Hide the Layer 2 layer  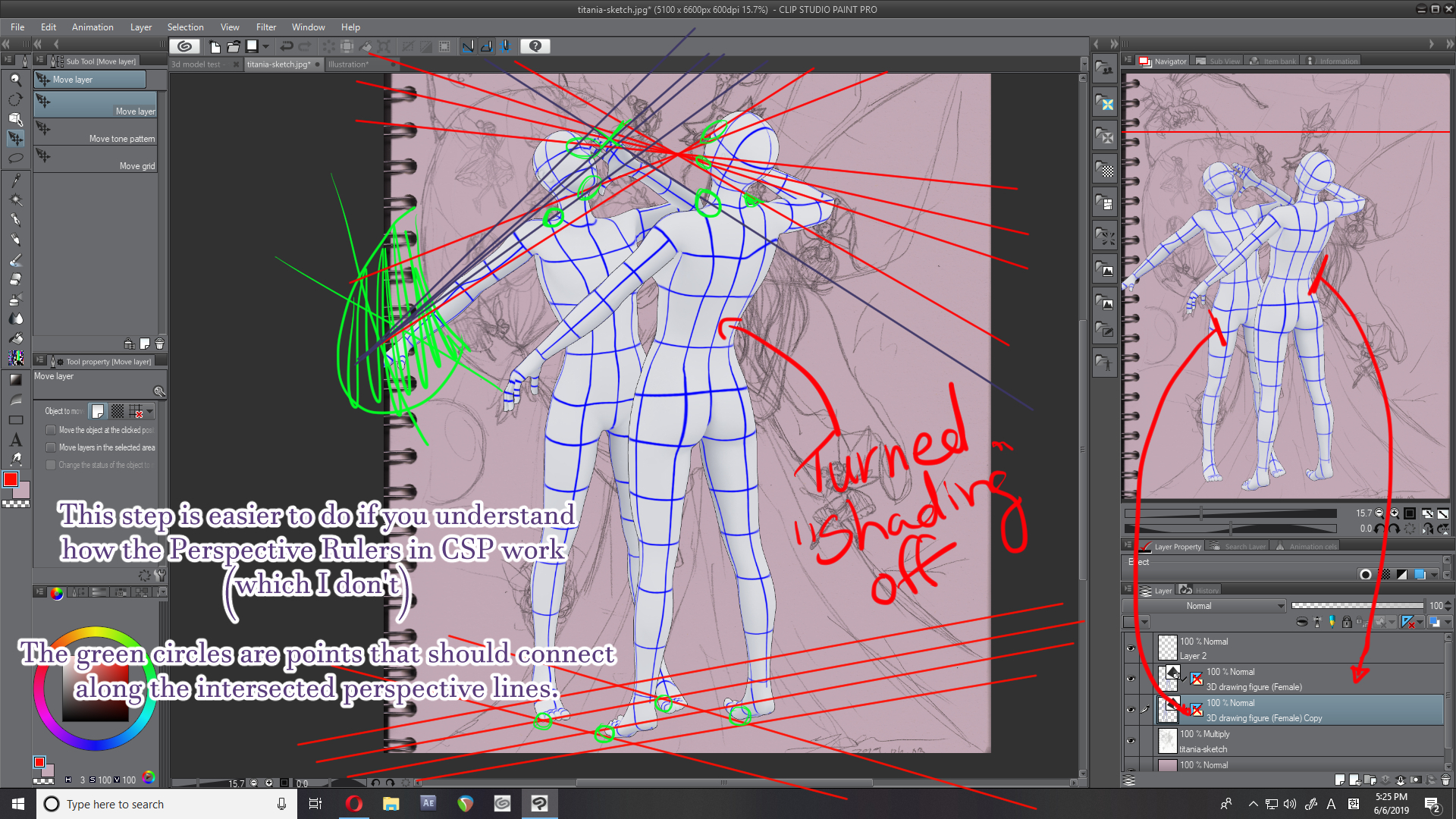[1131, 648]
